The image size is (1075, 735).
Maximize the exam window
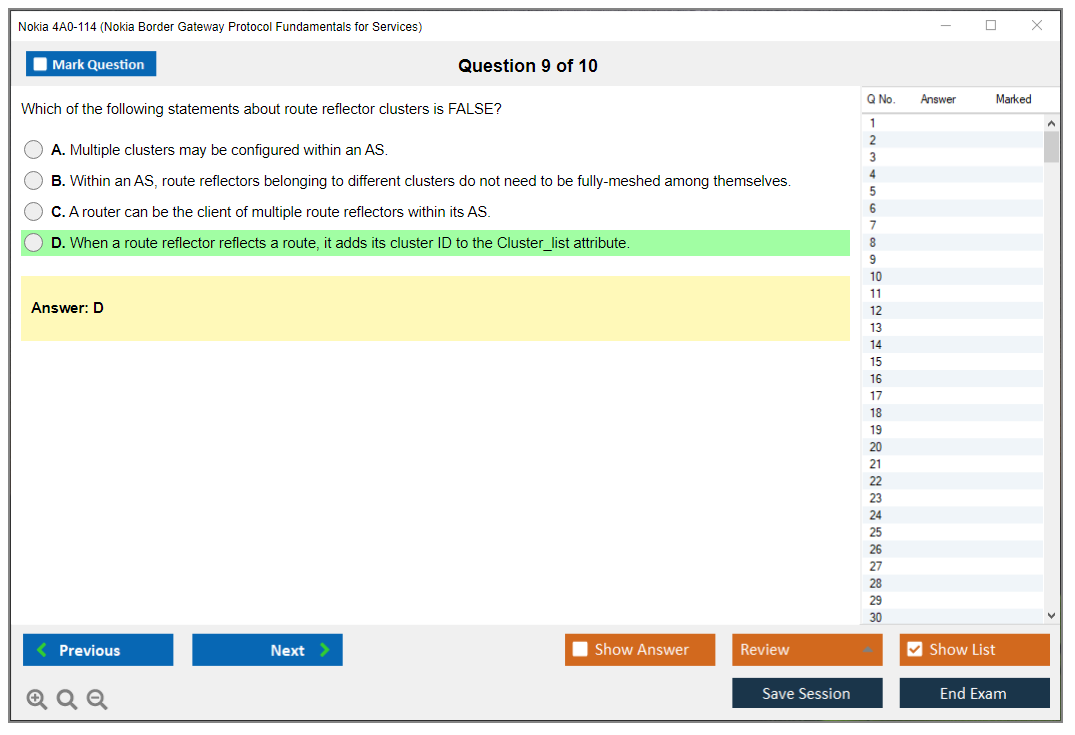click(x=991, y=26)
